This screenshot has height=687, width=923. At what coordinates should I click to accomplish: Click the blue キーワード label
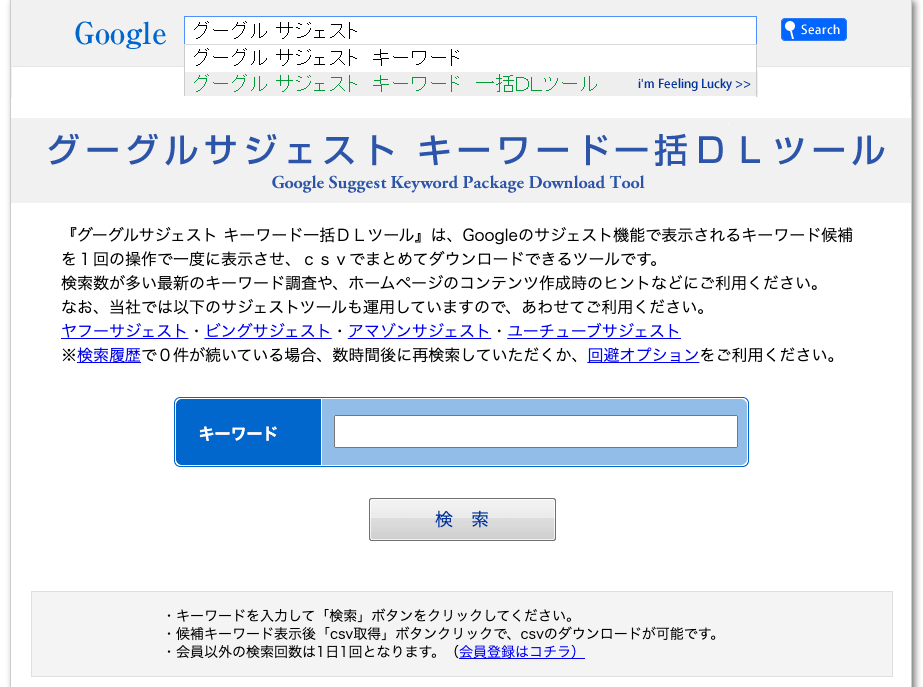pyautogui.click(x=248, y=433)
